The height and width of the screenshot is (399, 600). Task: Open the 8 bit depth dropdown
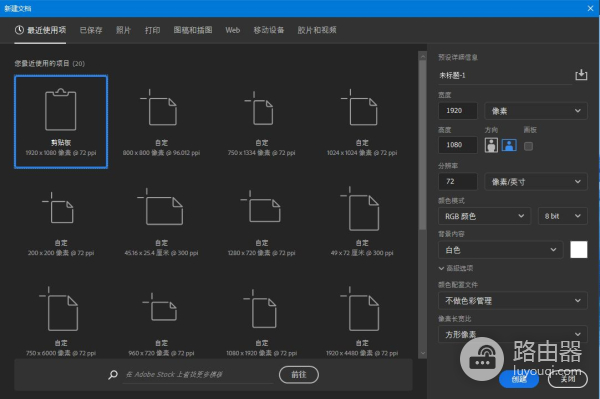(562, 216)
